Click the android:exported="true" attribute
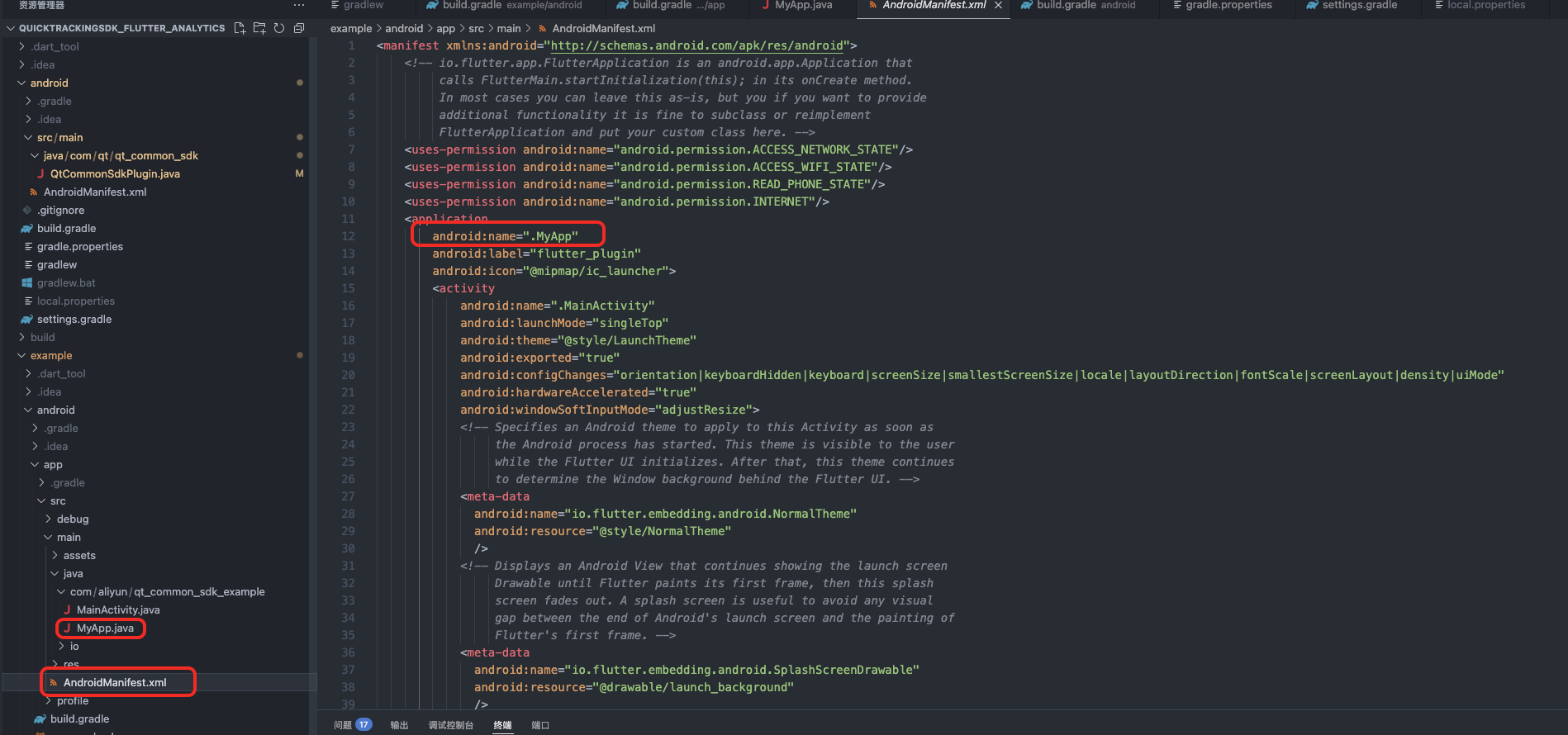 pos(539,358)
